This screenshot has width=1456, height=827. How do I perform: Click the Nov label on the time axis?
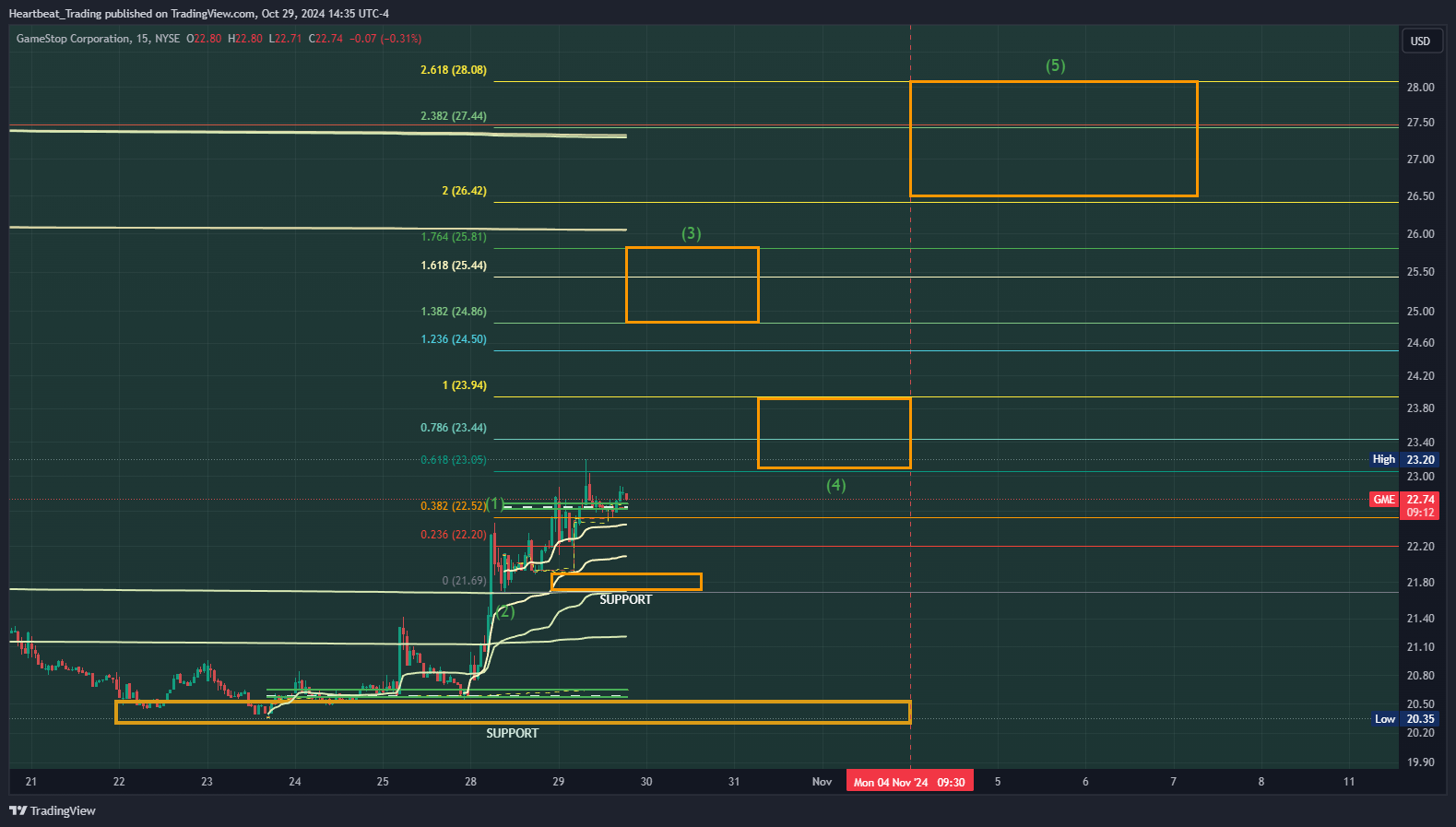(x=822, y=782)
